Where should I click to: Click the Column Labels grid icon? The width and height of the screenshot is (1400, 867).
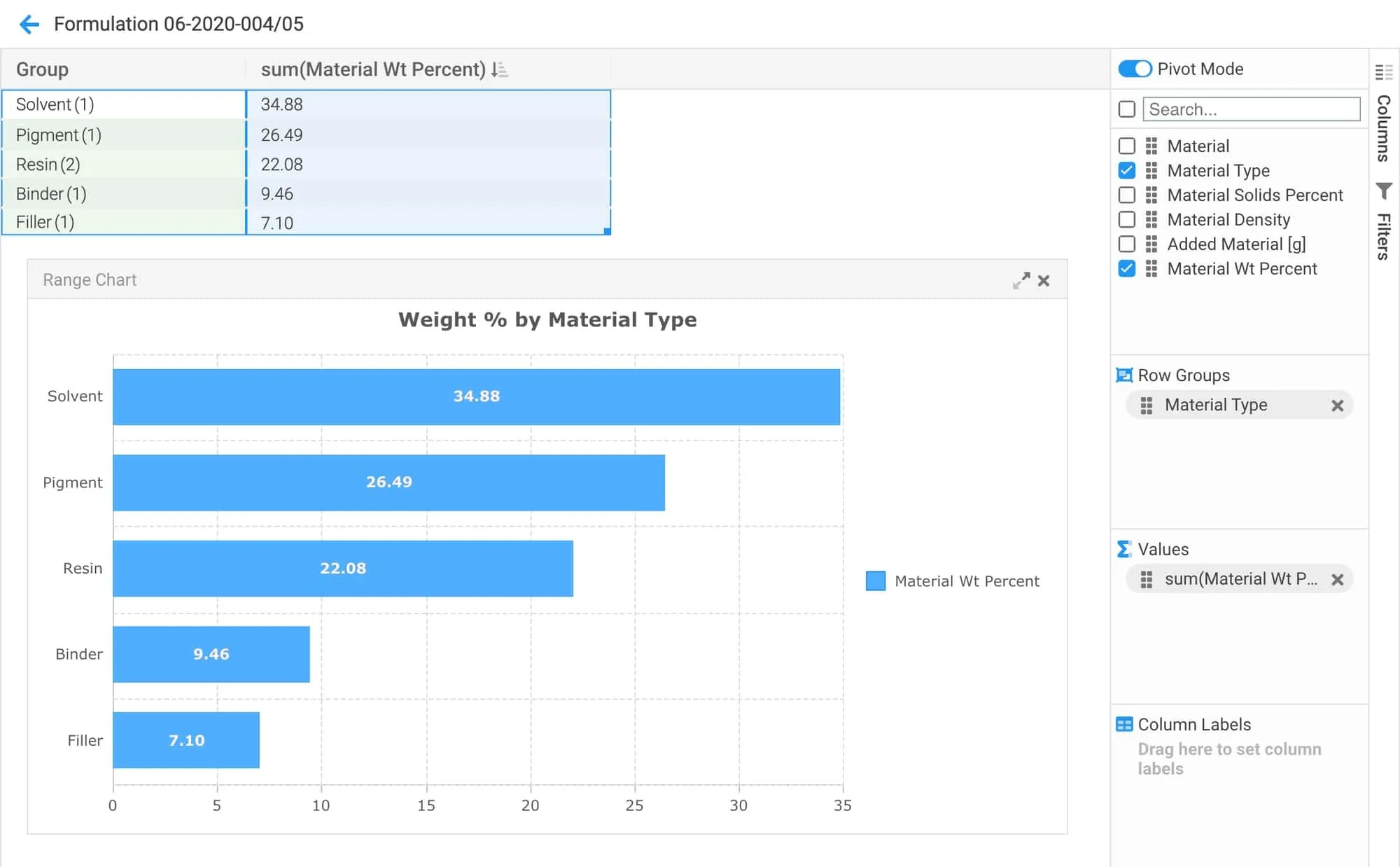(x=1125, y=724)
